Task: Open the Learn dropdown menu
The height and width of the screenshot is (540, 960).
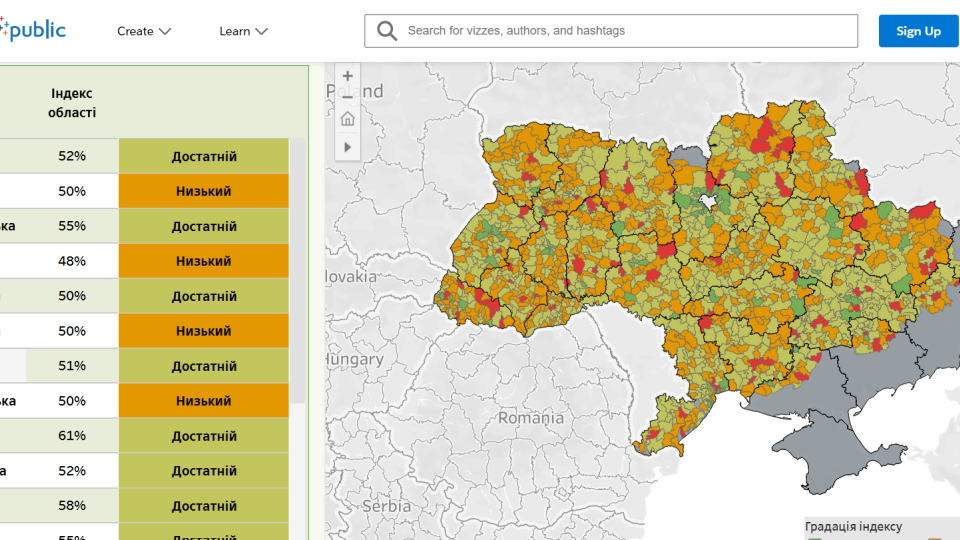Action: pyautogui.click(x=243, y=31)
